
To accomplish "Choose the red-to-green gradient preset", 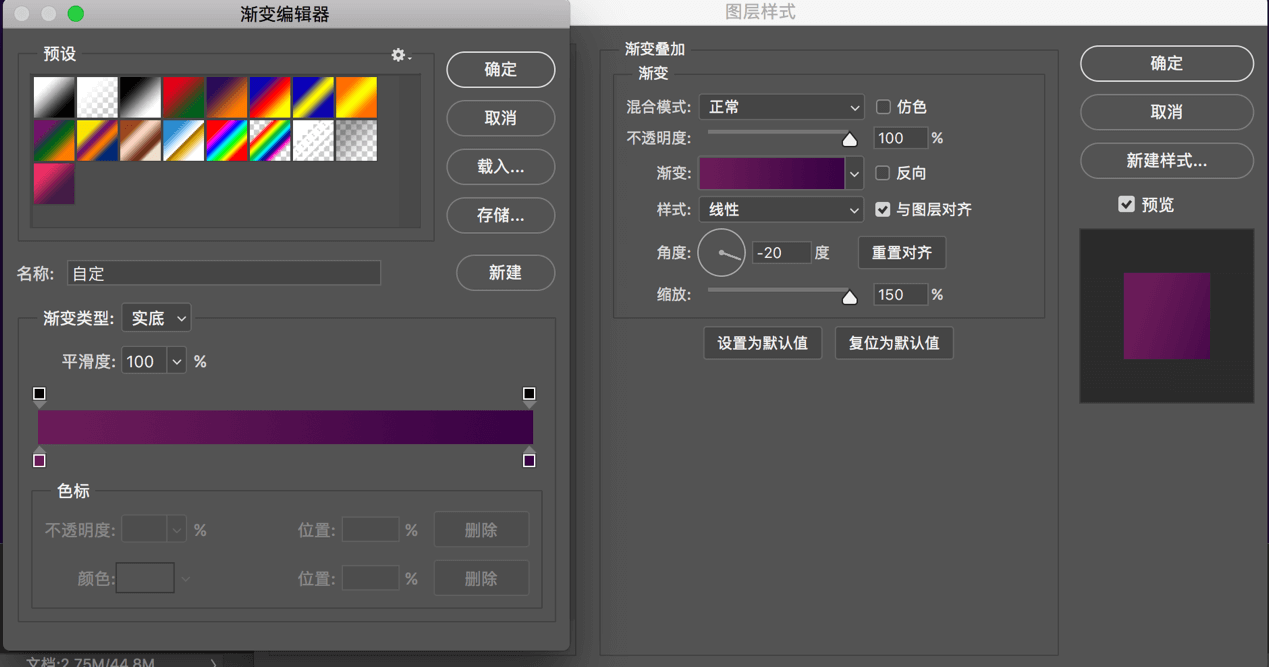I will (x=183, y=98).
